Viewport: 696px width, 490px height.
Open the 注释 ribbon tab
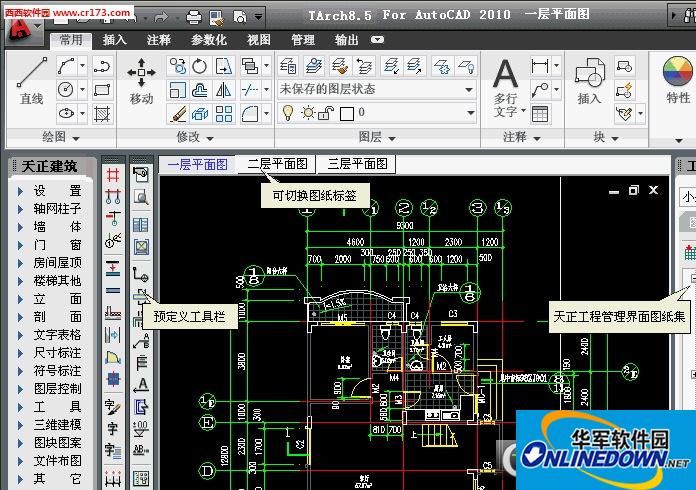point(158,40)
